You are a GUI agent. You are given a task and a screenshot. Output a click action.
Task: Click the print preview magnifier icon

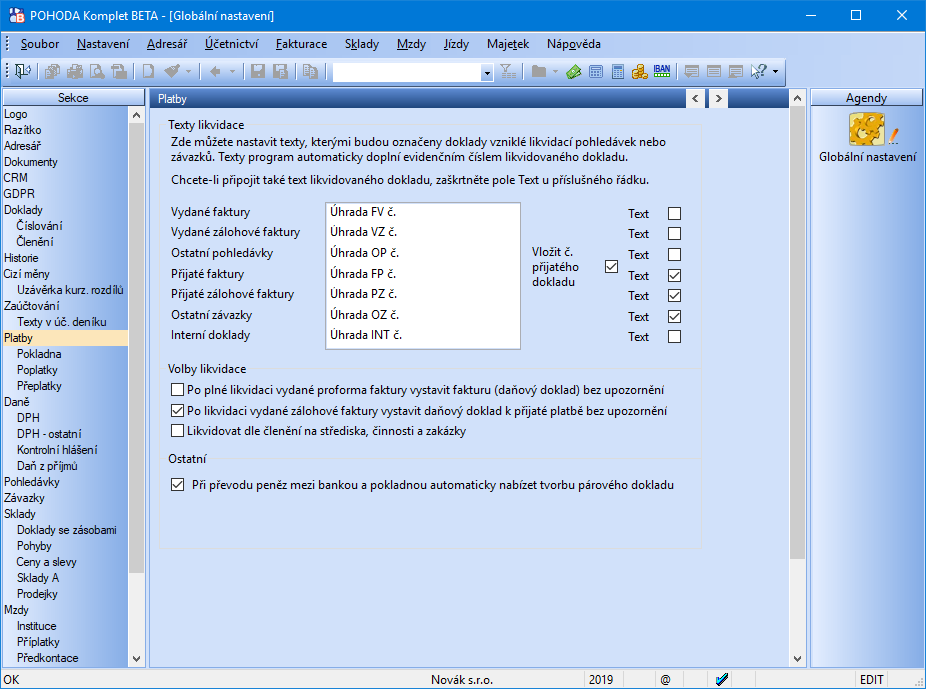[x=97, y=71]
